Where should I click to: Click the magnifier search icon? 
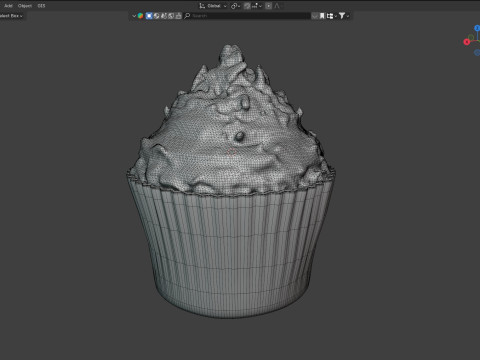pyautogui.click(x=187, y=16)
